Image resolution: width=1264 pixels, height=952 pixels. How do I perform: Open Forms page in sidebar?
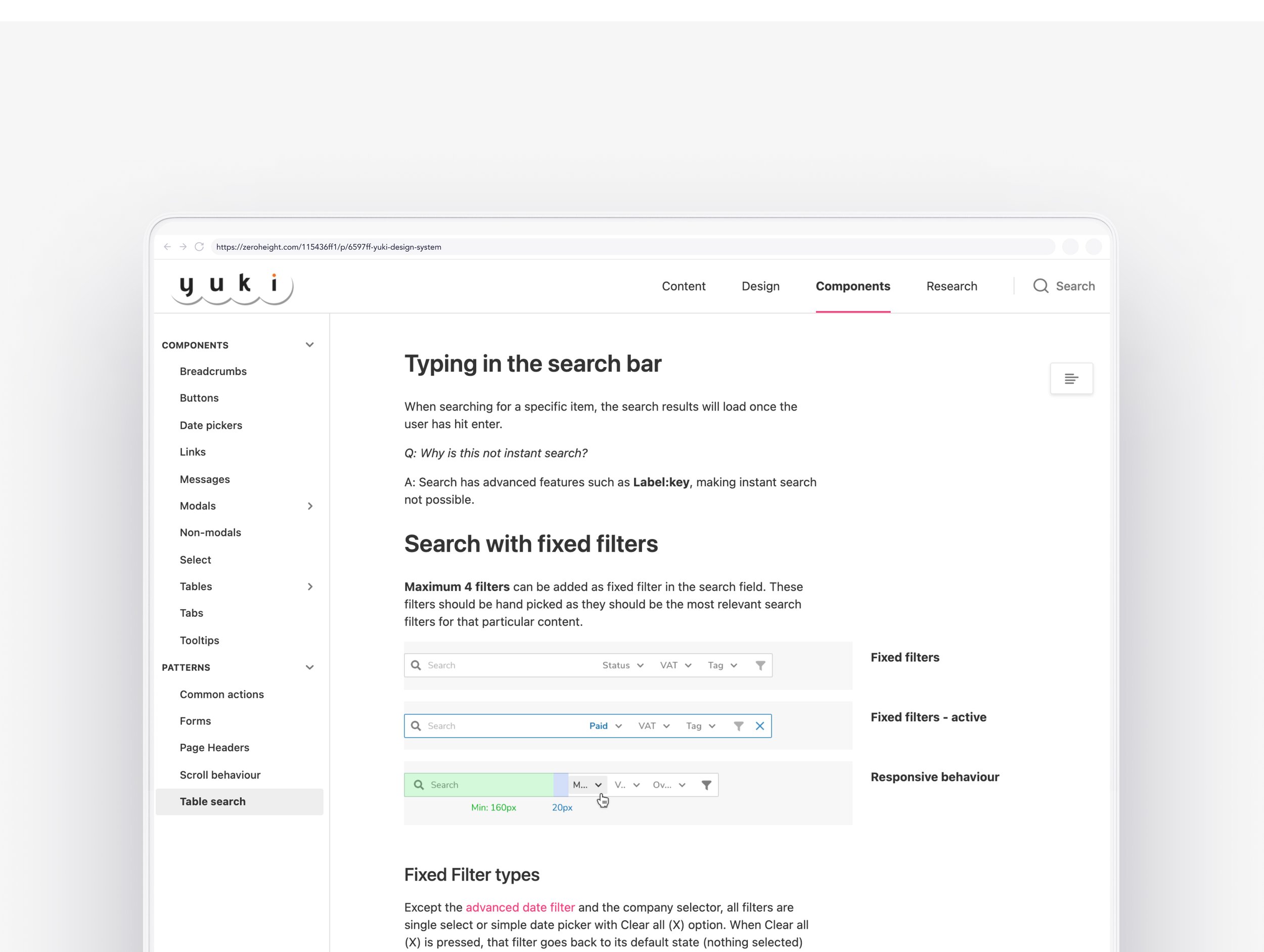point(196,721)
